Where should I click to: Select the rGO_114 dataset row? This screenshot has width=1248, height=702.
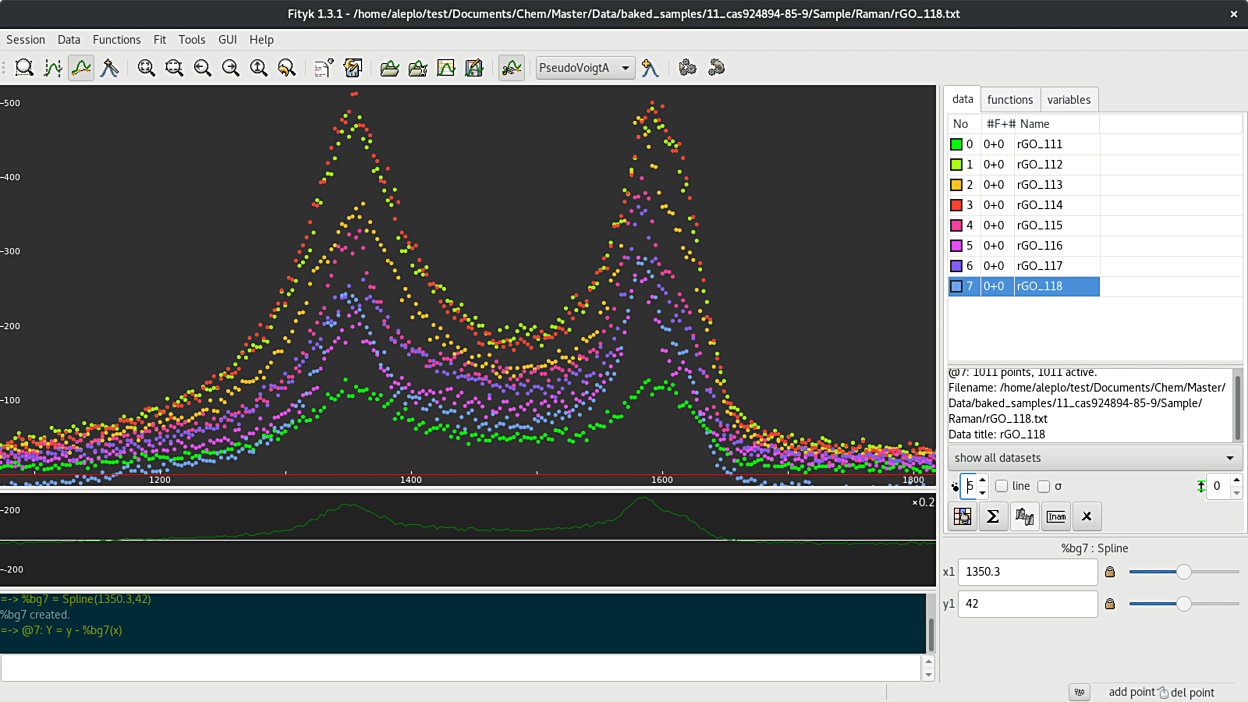(x=1040, y=205)
